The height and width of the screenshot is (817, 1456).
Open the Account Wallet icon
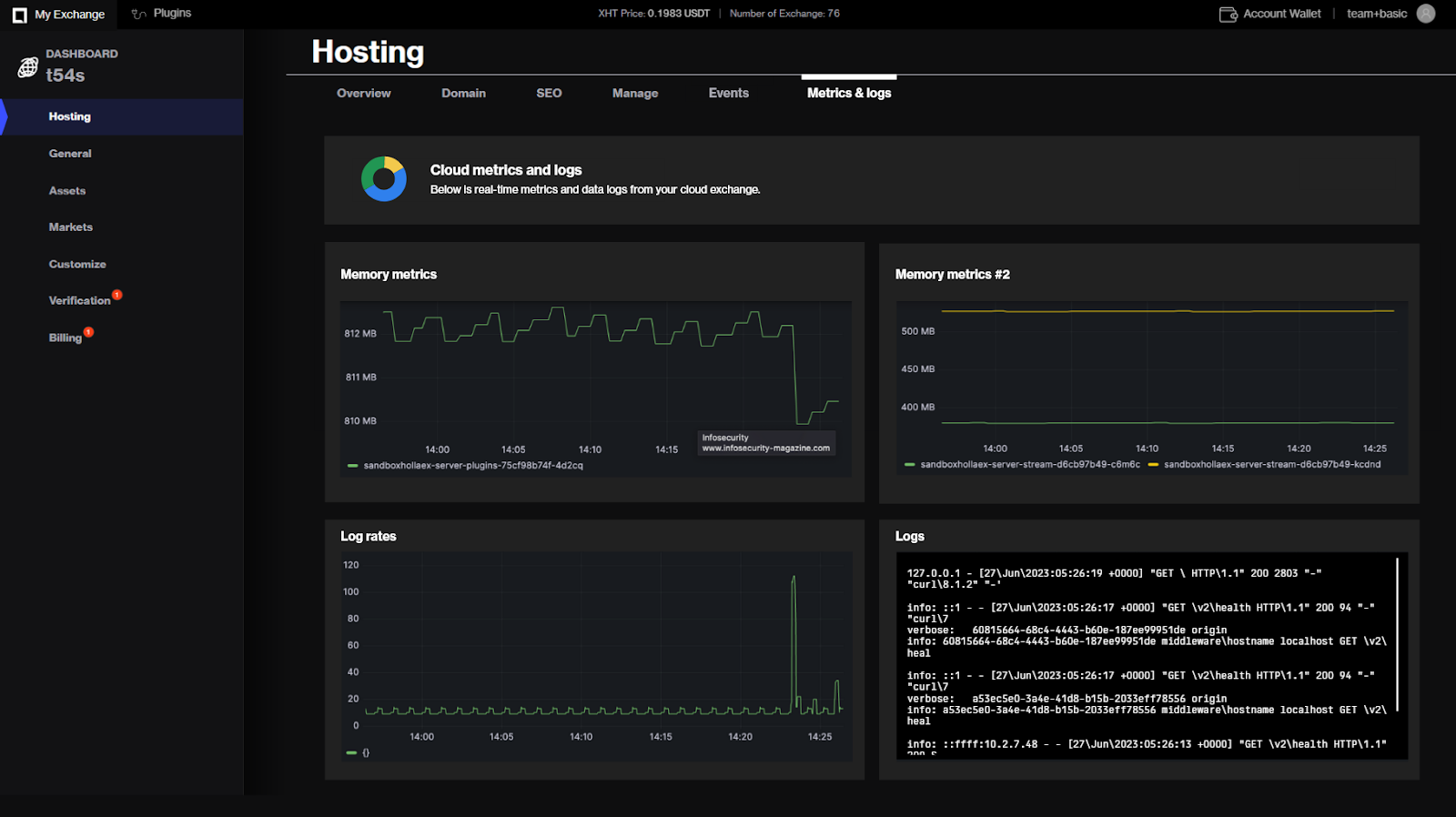tap(1228, 14)
